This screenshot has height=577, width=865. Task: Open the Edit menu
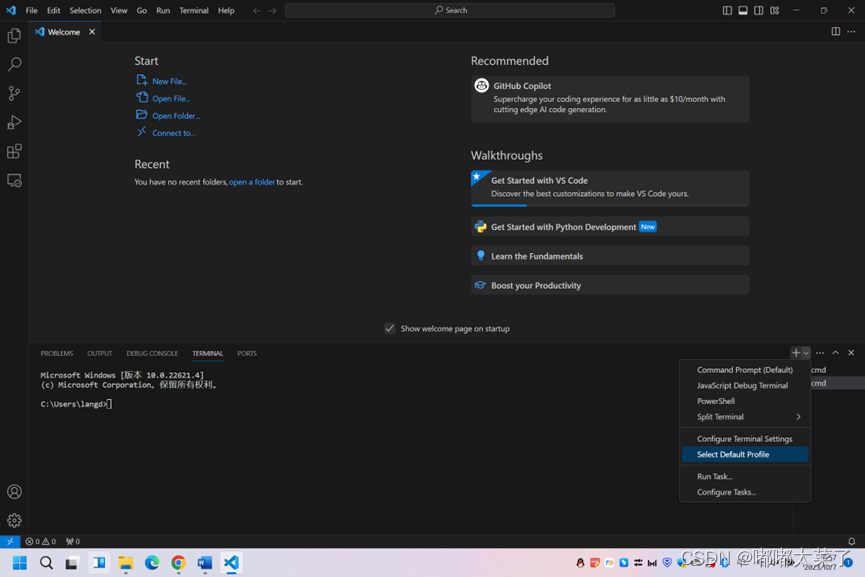click(54, 10)
